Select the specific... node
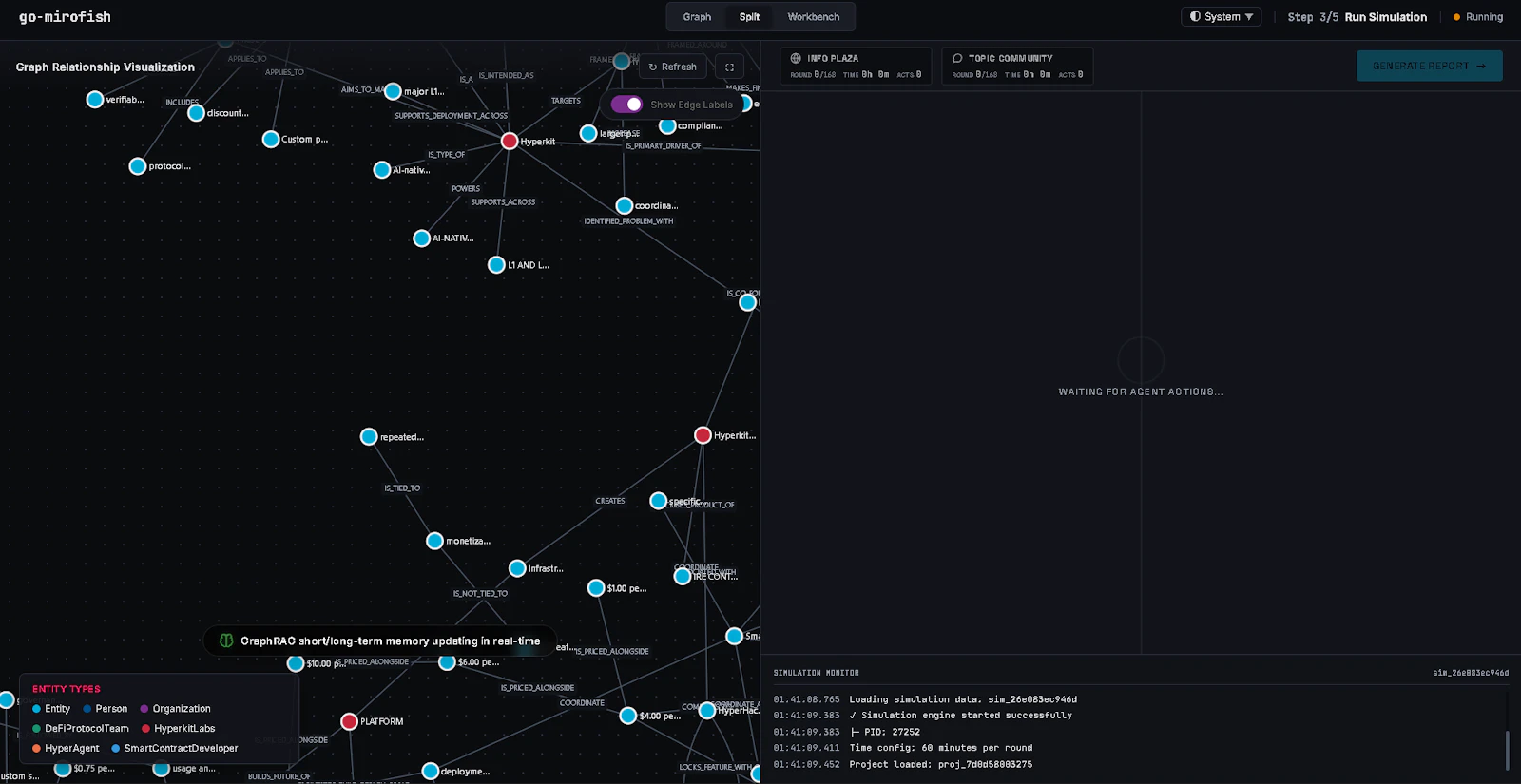The width and height of the screenshot is (1521, 784). [x=658, y=501]
